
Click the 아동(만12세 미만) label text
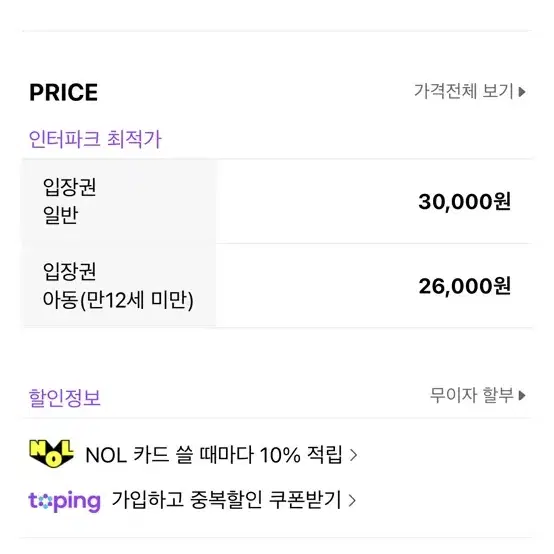tap(118, 300)
